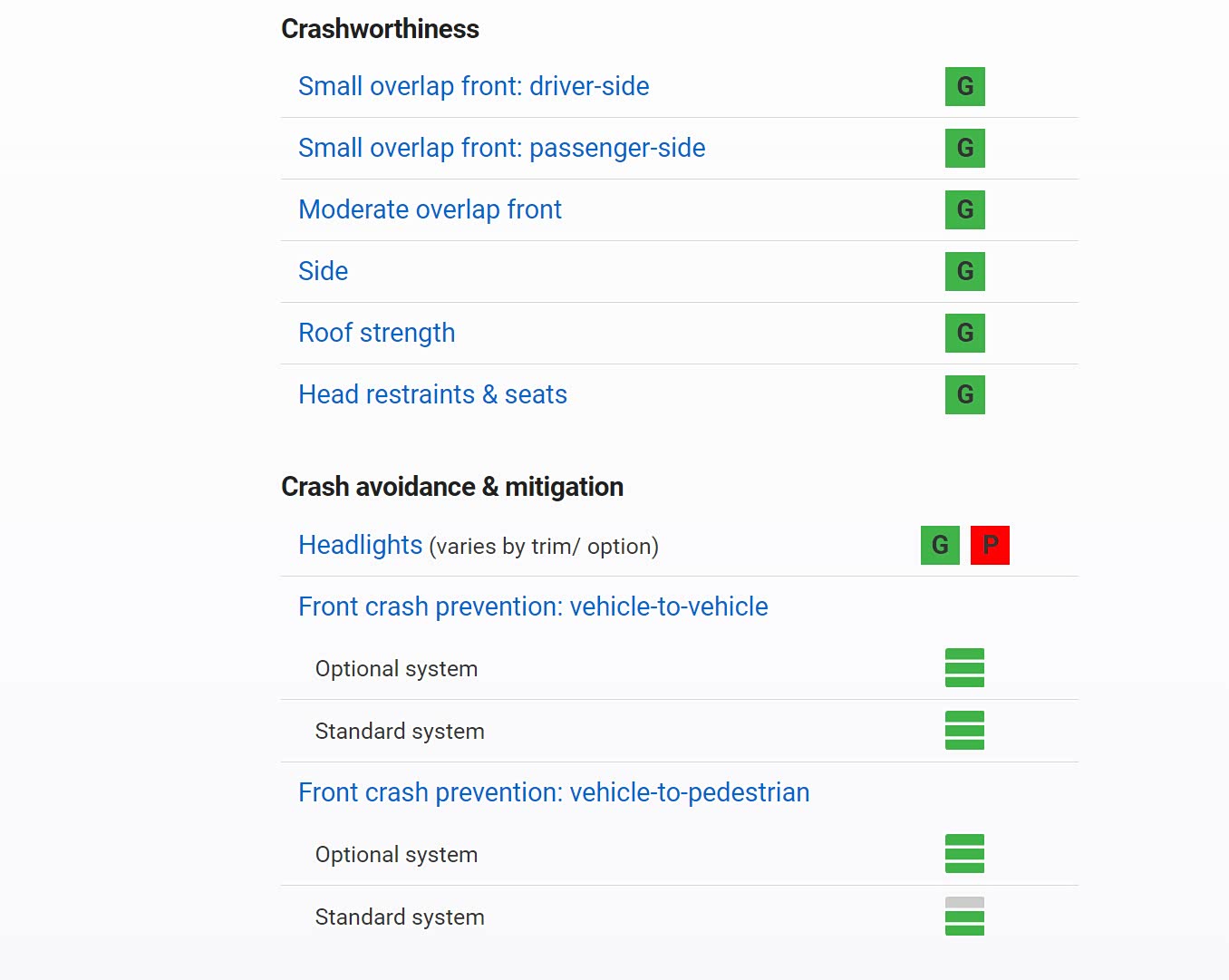This screenshot has width=1229, height=980.
Task: Click vehicle-to-vehicle Optional system rating bars
Action: click(964, 669)
